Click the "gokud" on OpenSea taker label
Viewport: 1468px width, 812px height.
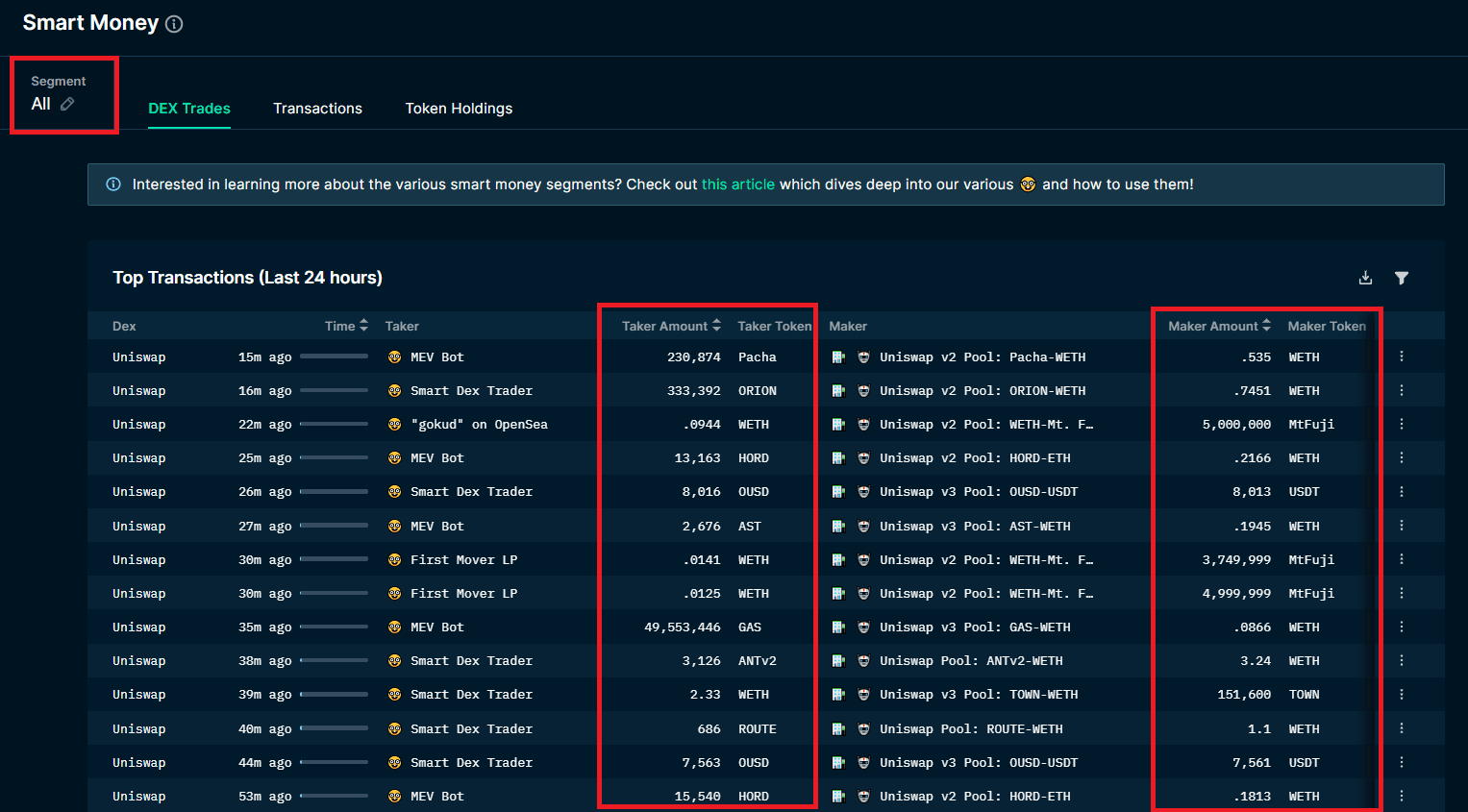(479, 424)
